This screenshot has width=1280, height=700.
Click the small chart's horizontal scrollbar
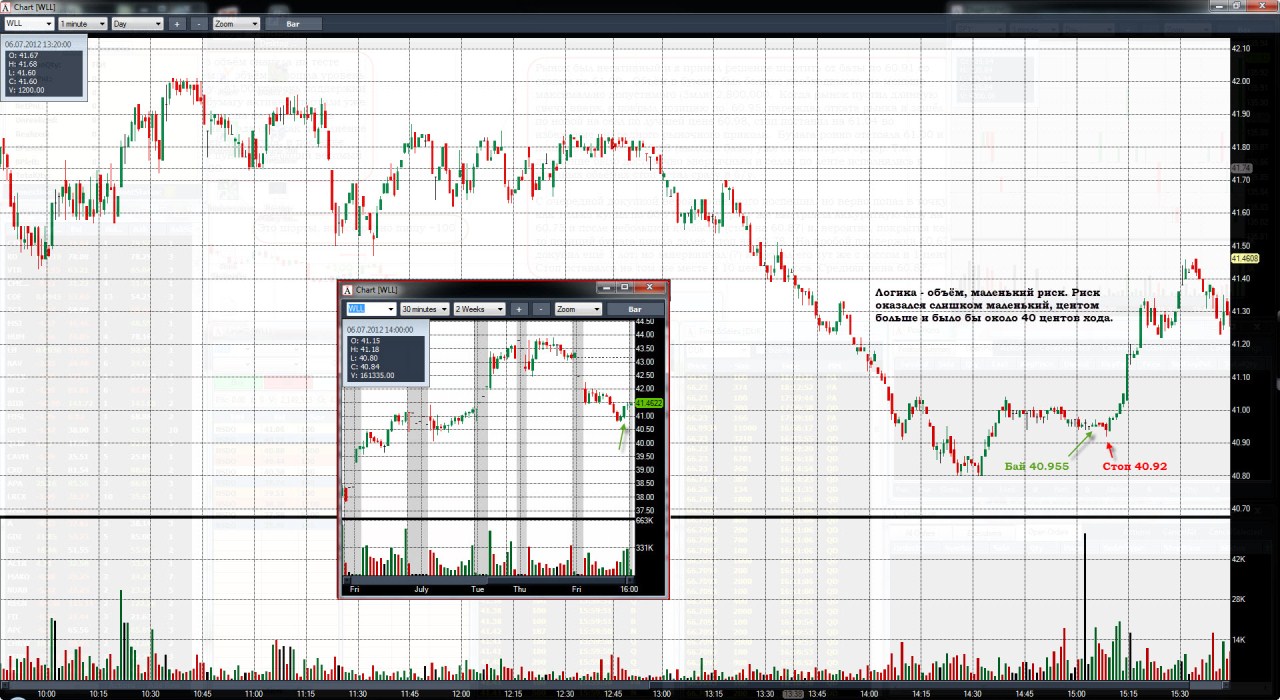488,580
